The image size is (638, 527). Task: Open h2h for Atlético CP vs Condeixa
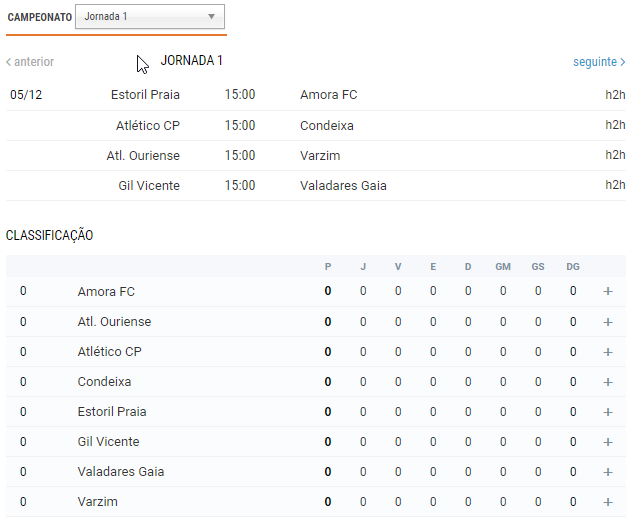615,125
